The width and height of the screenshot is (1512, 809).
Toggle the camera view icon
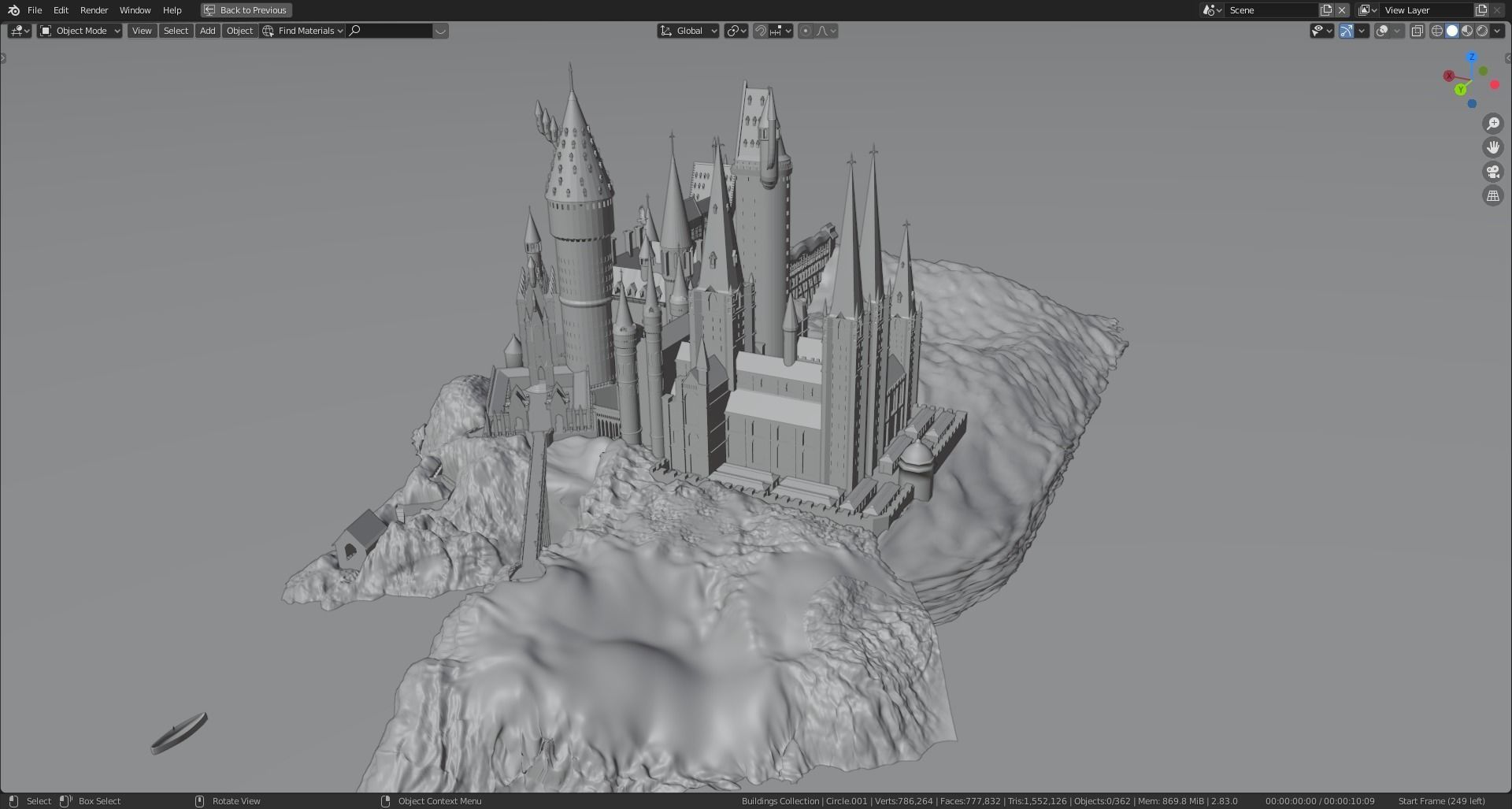(x=1493, y=172)
